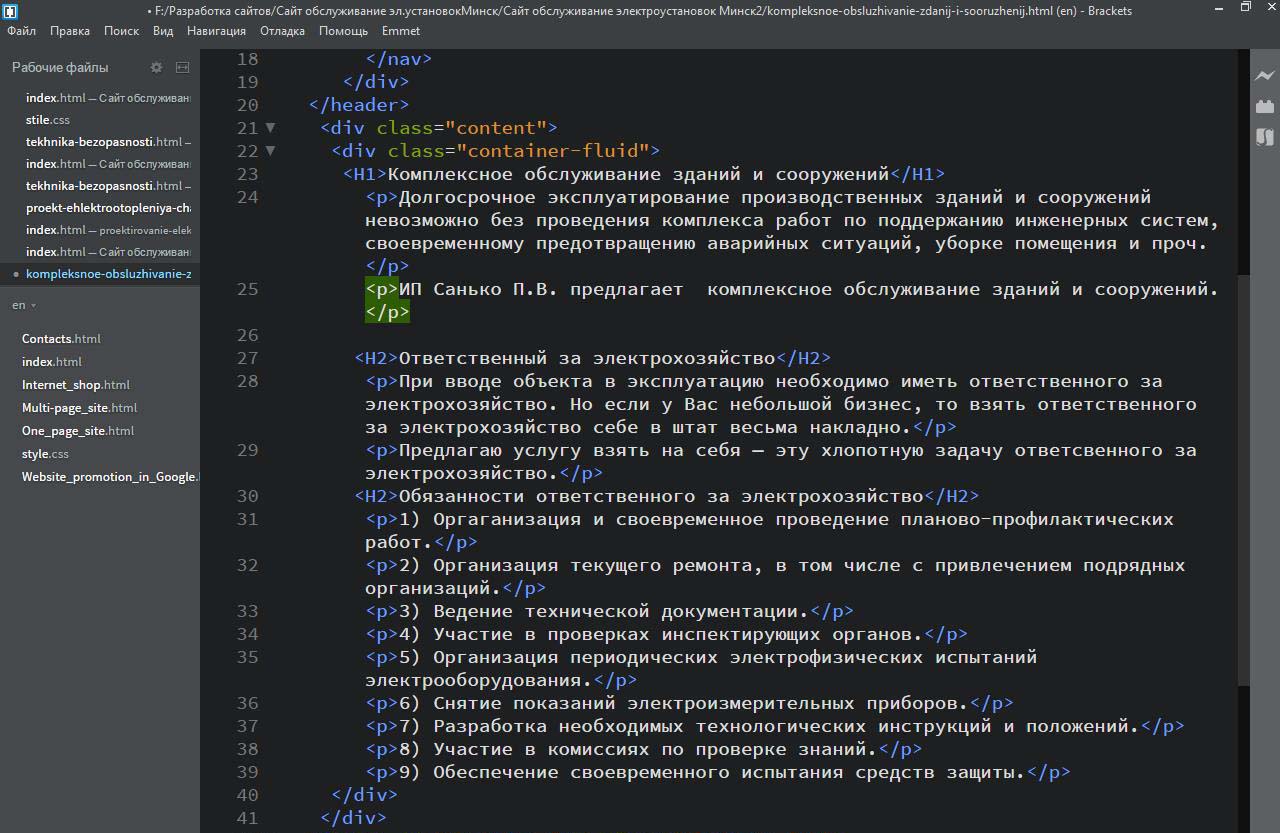Image resolution: width=1280 pixels, height=833 pixels.
Task: Select proekt-ehlektrootopleniya file in working files
Action: click(107, 208)
